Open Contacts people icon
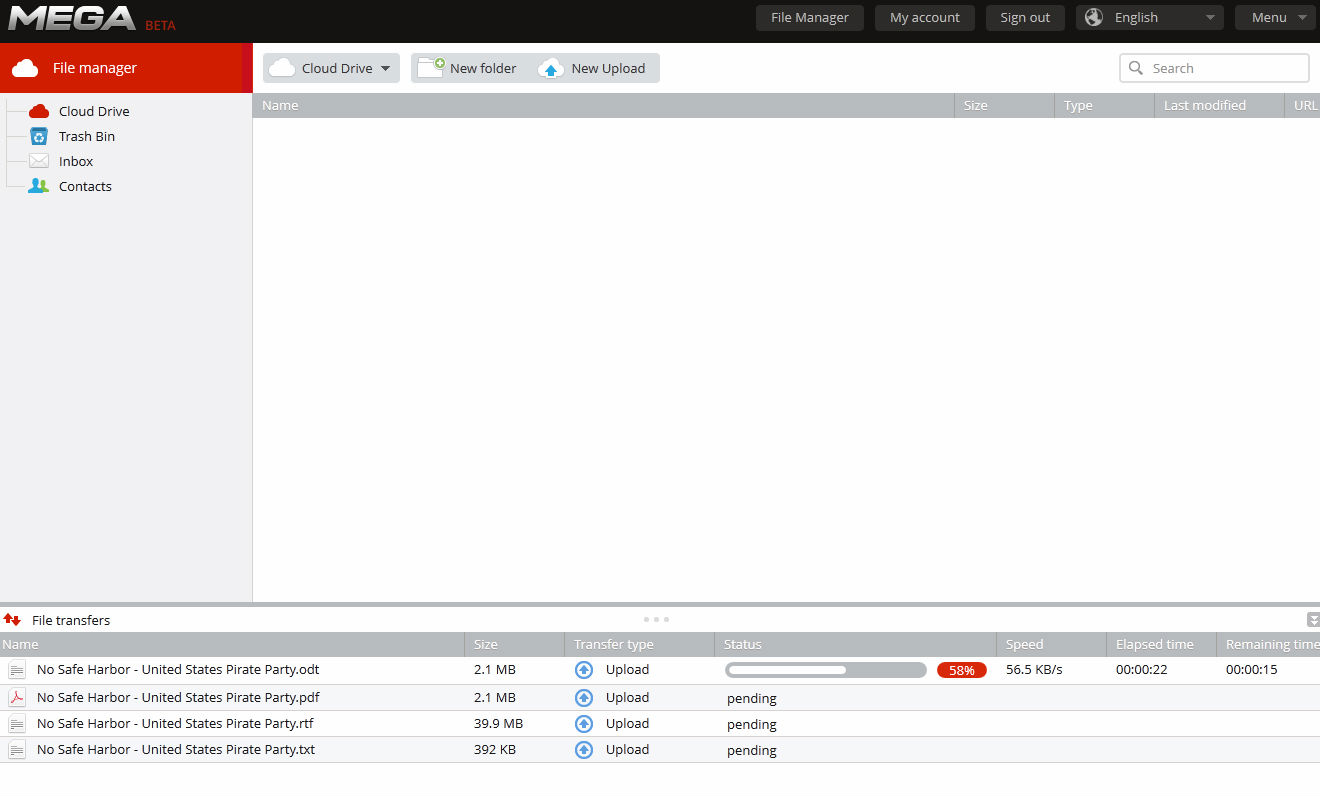Viewport: 1320px width, 796px height. point(39,186)
